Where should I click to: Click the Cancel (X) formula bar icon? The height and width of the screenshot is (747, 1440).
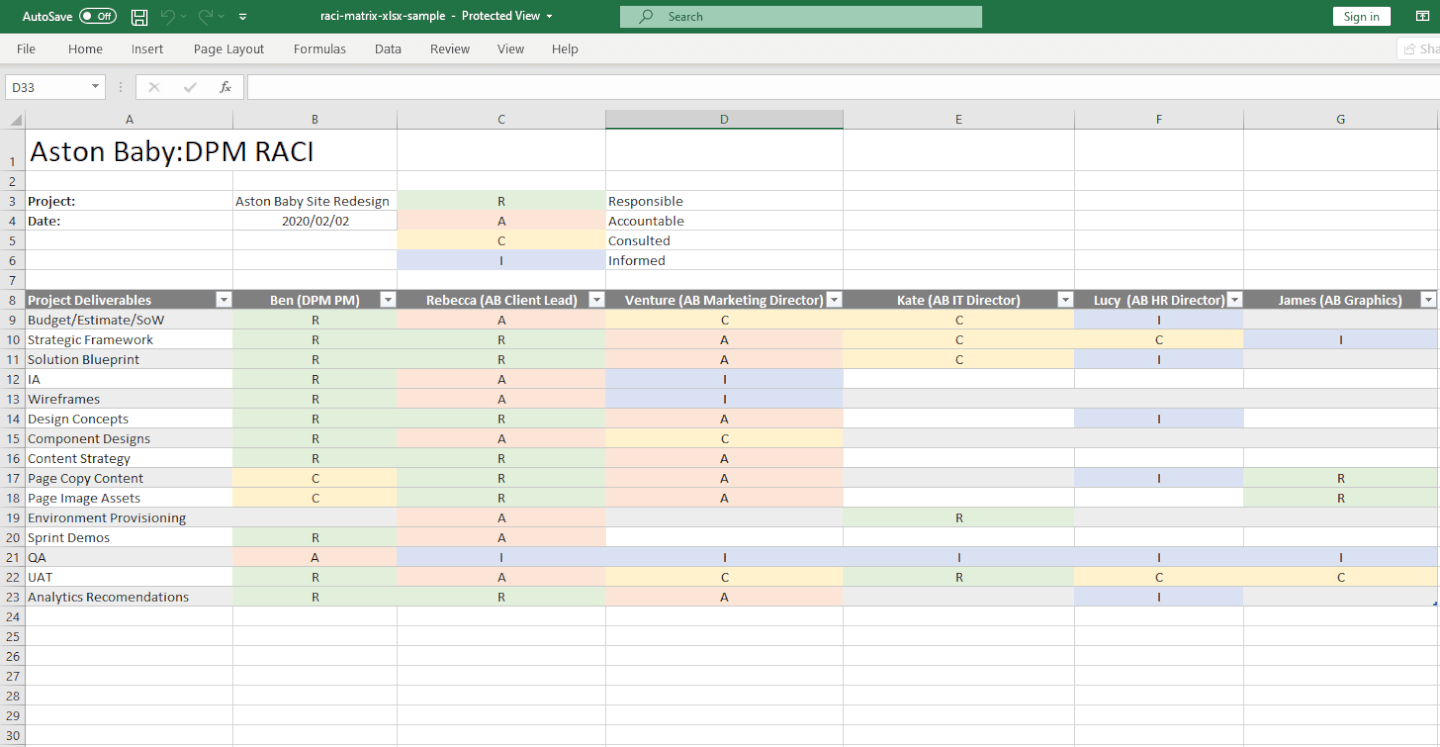click(x=154, y=87)
